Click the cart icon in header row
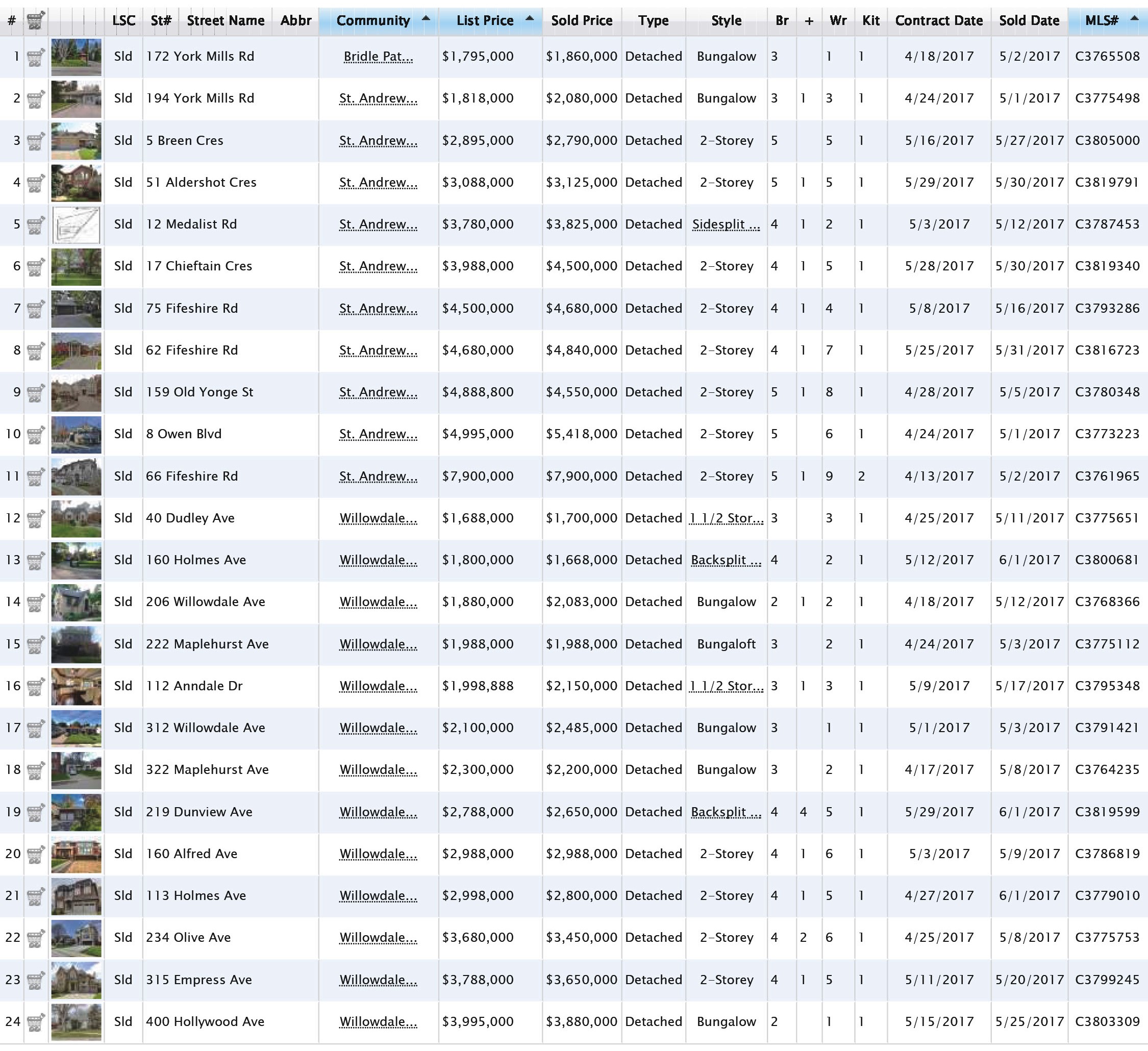 point(35,20)
